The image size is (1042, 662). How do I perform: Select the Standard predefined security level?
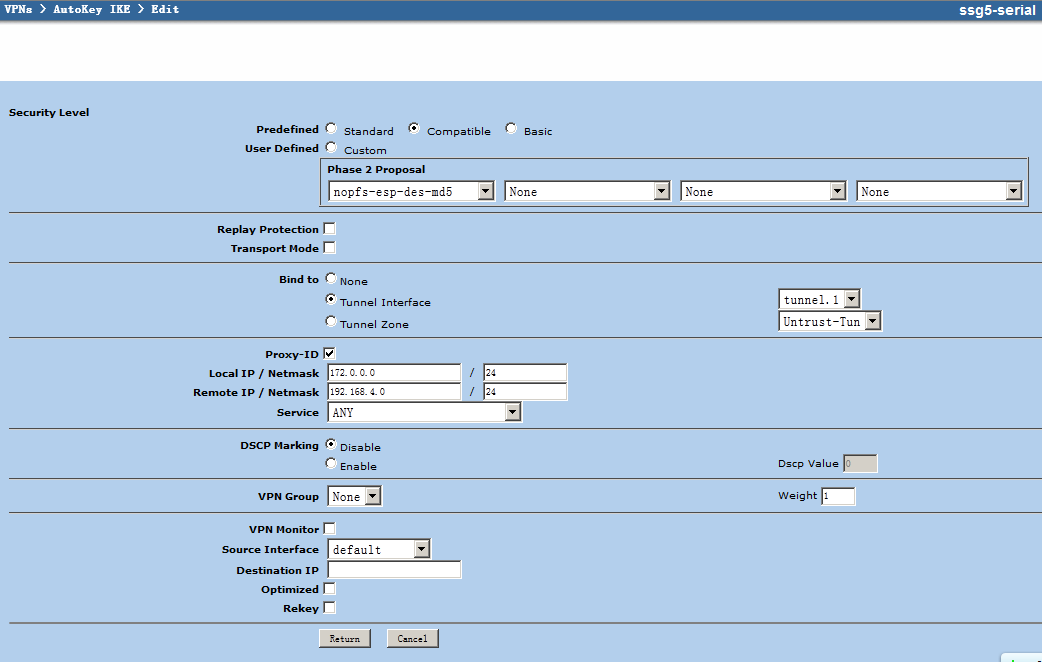click(331, 129)
